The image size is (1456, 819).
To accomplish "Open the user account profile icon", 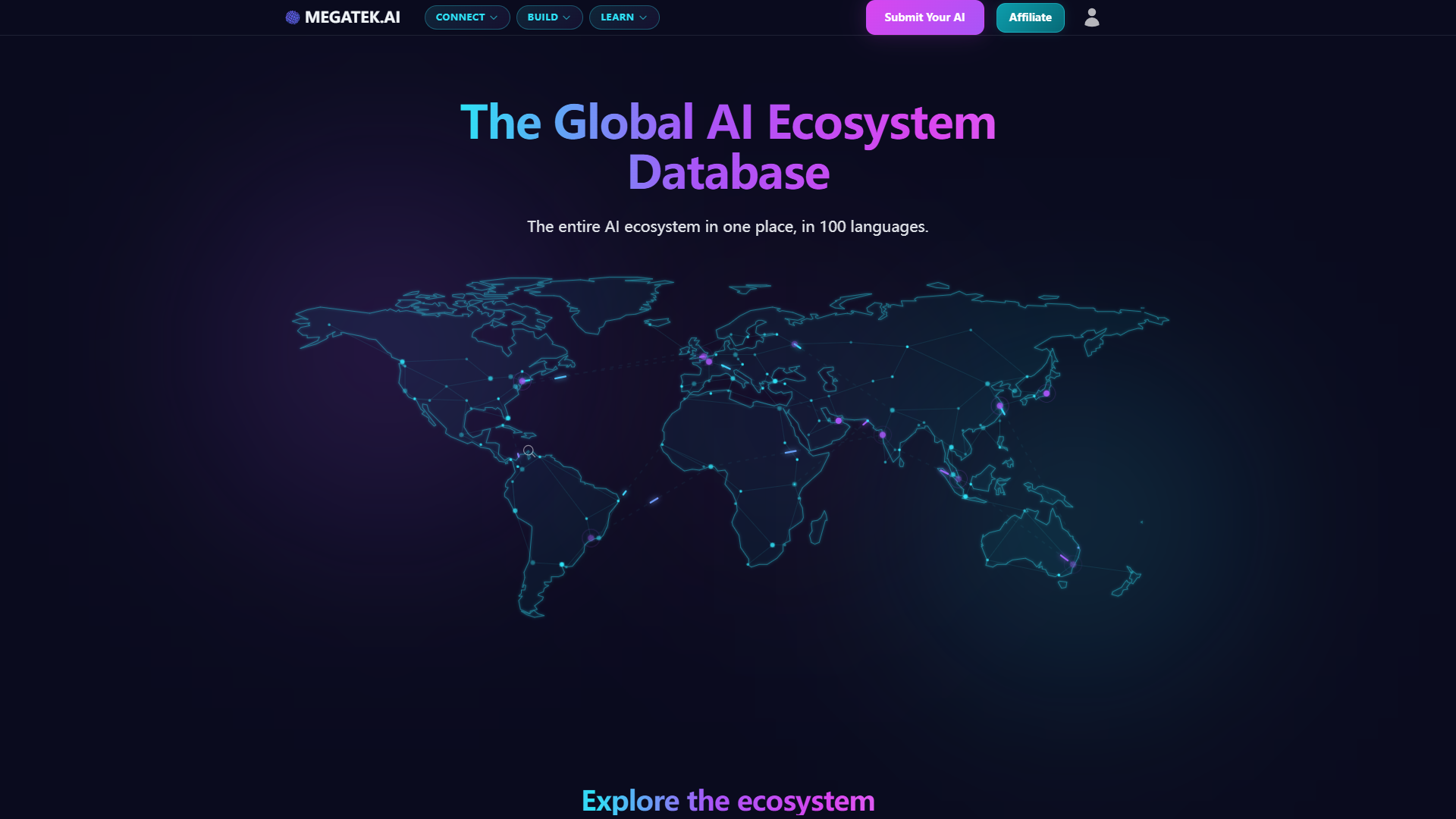I will click(1091, 17).
